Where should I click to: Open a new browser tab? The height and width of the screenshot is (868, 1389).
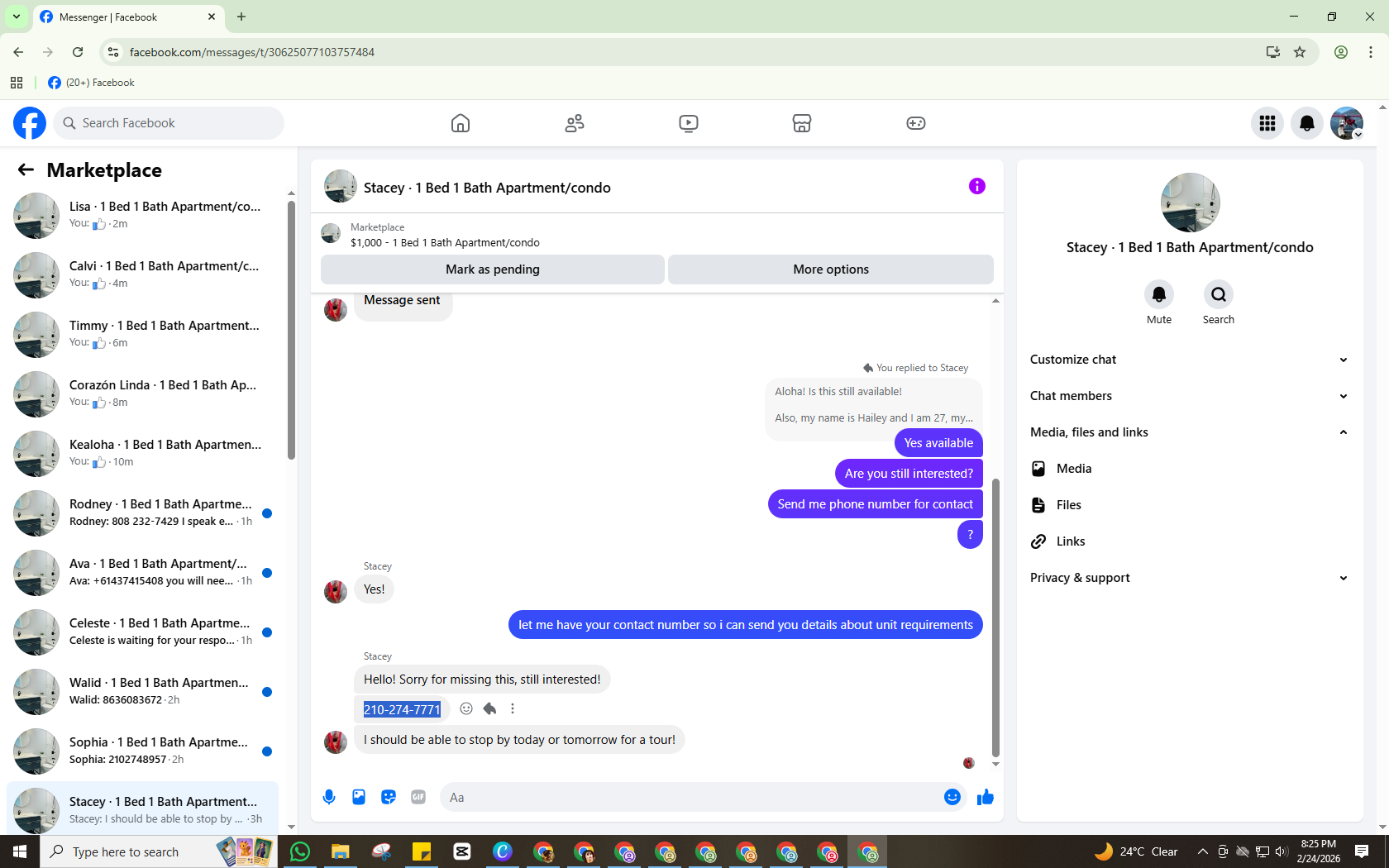tap(241, 17)
